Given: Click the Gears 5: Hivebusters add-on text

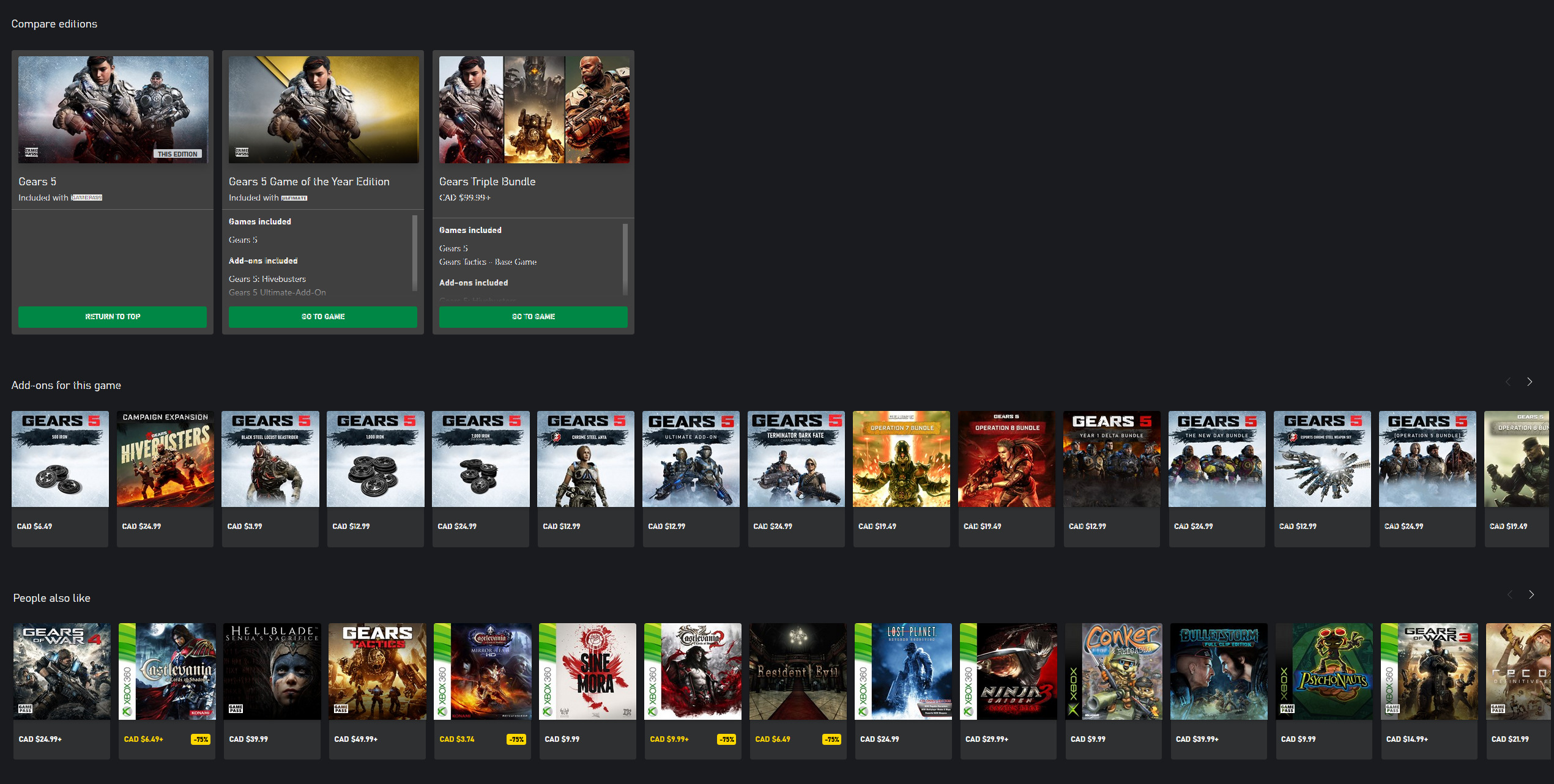Looking at the screenshot, I should click(267, 279).
